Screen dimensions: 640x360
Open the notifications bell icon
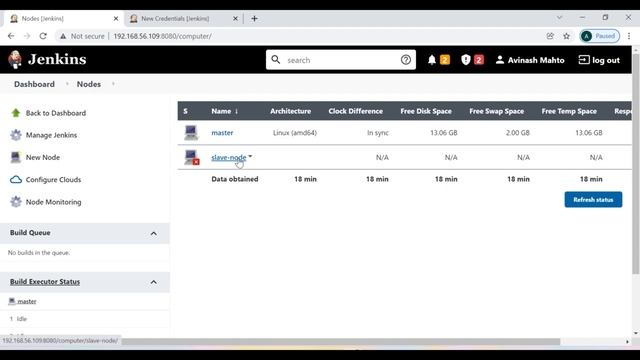point(431,60)
